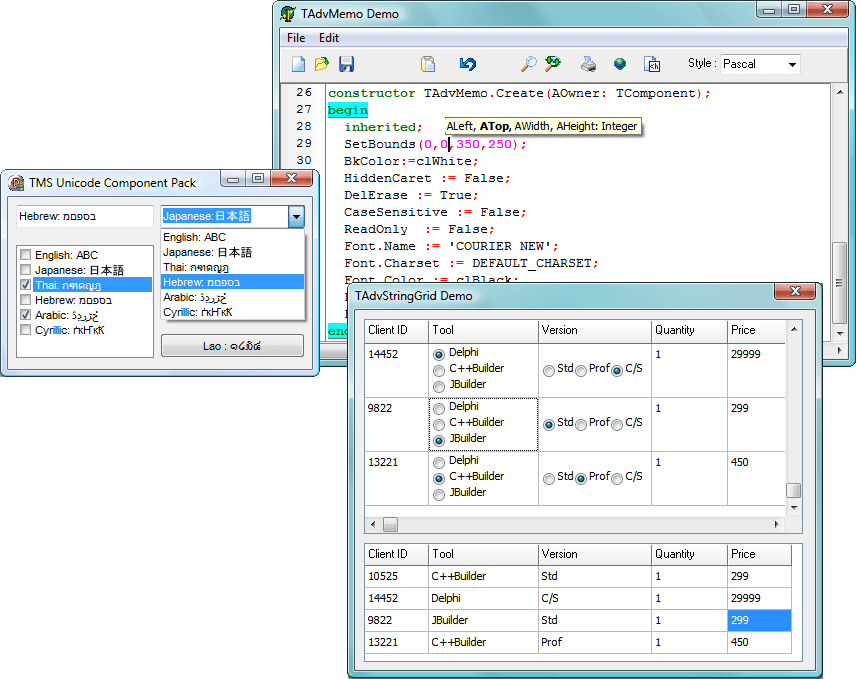Click memo vertical scrollbar up arrow

coord(840,92)
